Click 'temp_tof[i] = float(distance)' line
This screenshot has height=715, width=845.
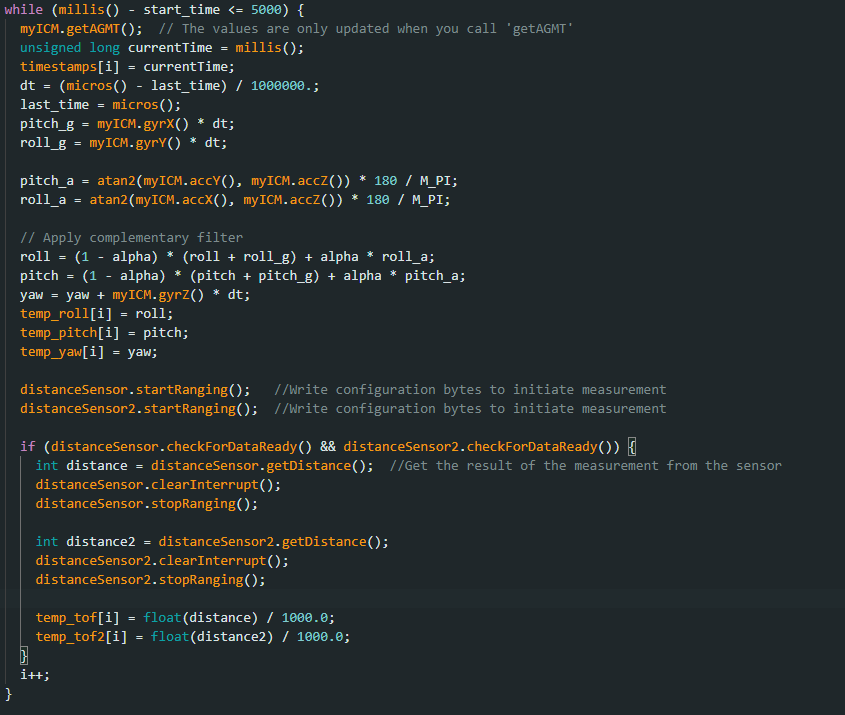click(x=185, y=617)
